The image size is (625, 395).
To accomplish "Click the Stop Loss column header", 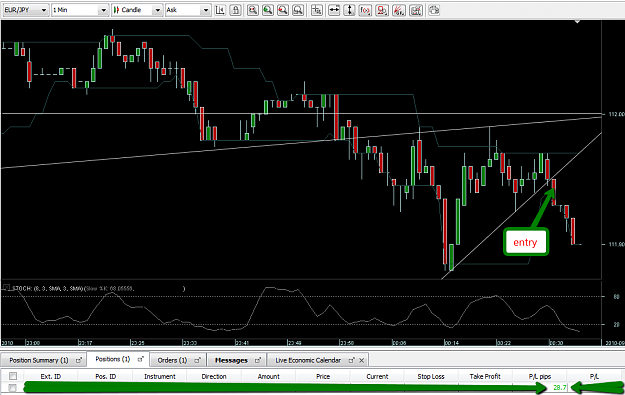I will pos(431,376).
